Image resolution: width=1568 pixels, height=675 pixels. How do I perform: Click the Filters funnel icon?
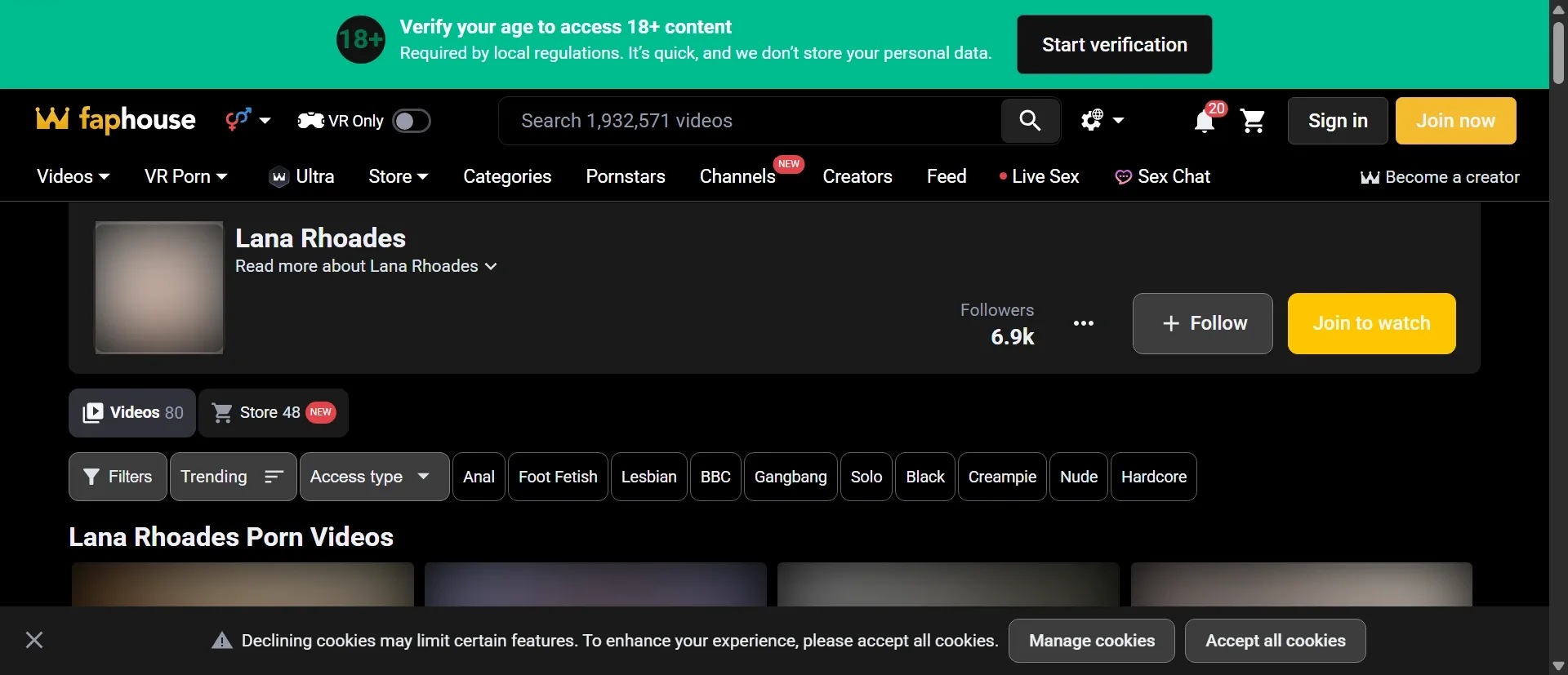point(91,477)
